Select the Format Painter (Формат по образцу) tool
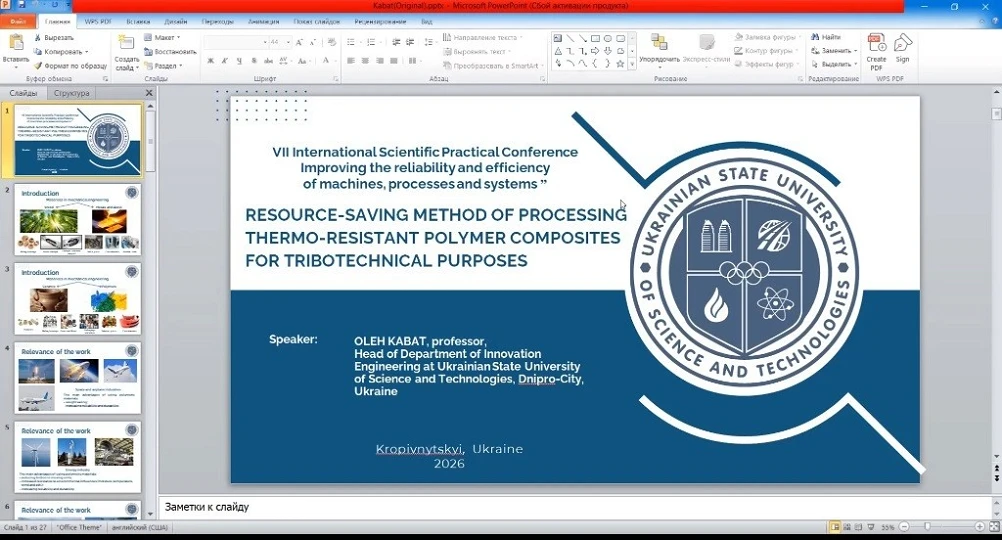This screenshot has height=540, width=1002. click(37, 65)
